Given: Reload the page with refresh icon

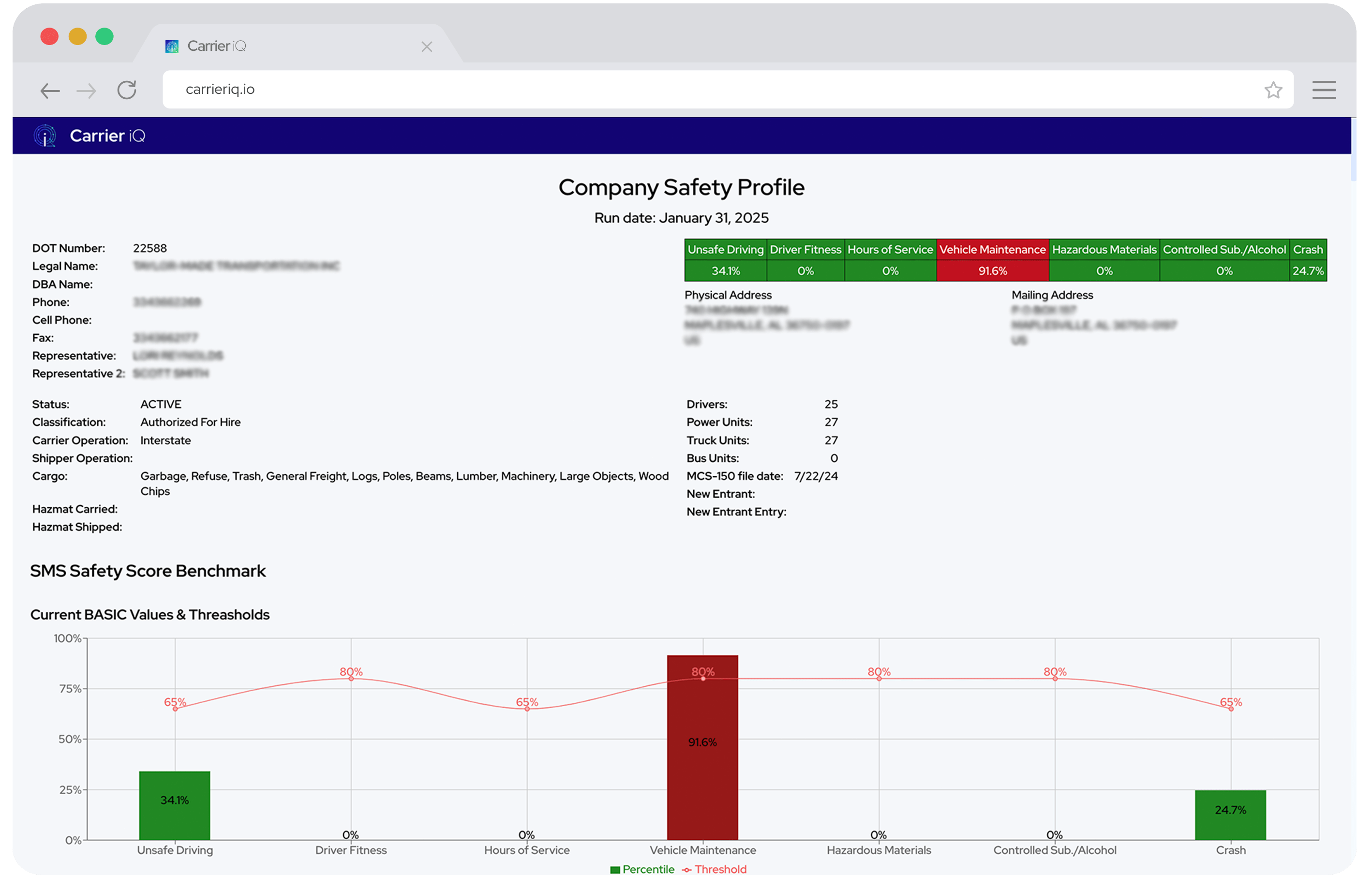Looking at the screenshot, I should [x=126, y=90].
